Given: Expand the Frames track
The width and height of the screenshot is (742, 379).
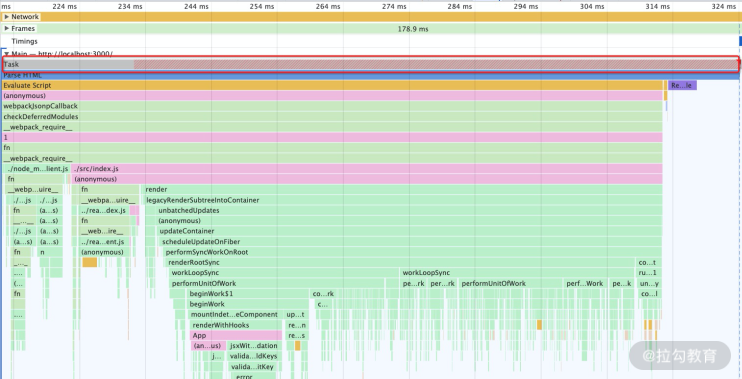Looking at the screenshot, I should tap(7, 28).
